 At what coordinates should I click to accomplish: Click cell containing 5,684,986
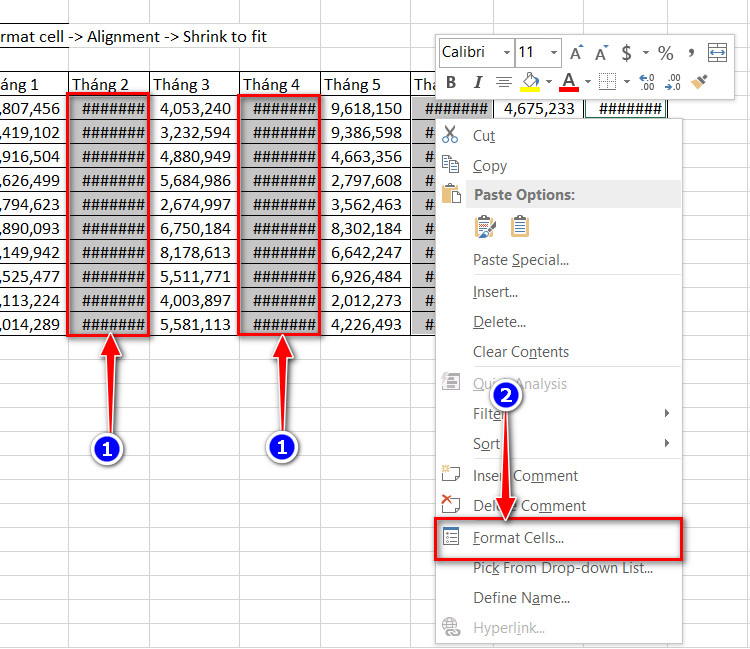(x=194, y=180)
